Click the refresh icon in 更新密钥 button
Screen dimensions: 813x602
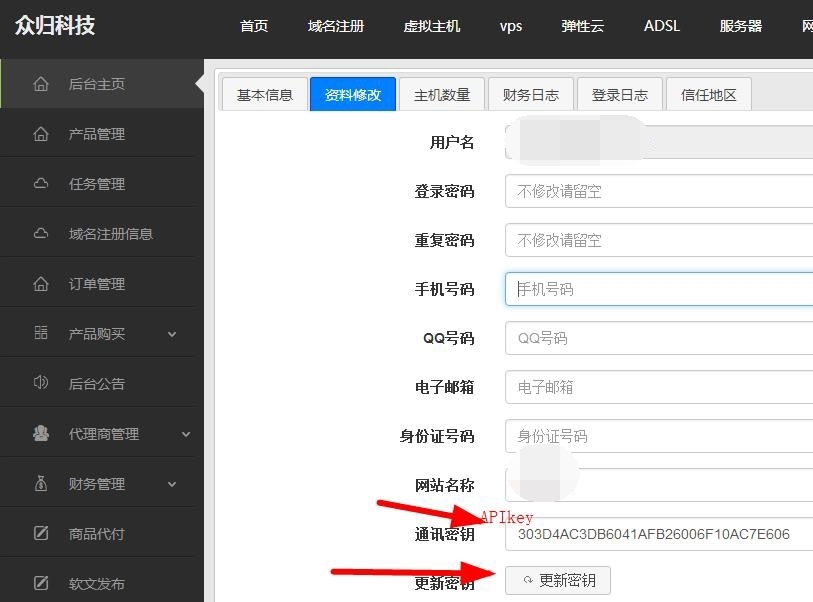point(528,580)
